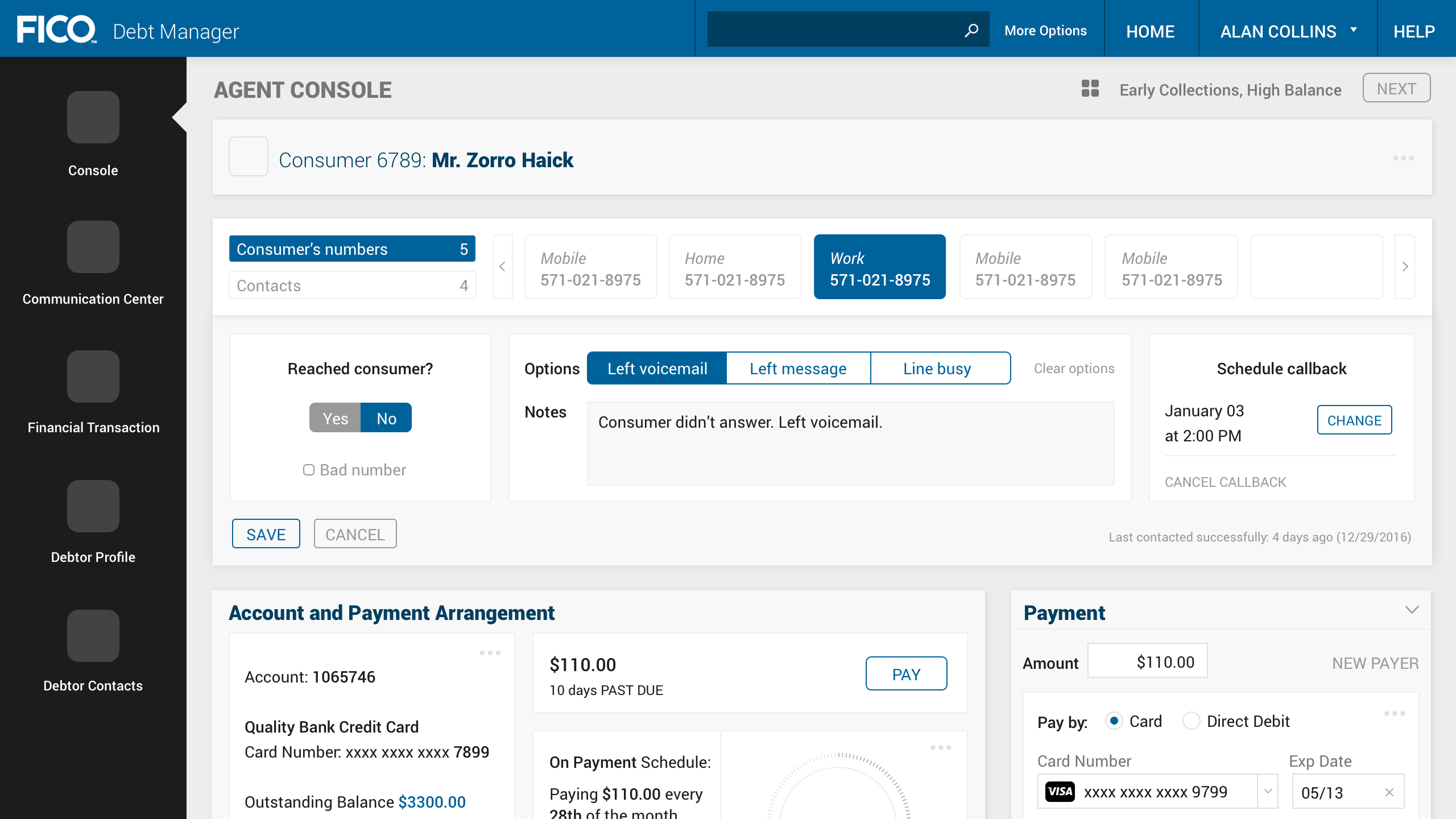1456x819 pixels.
Task: Select the first Mobile number card
Action: tap(590, 266)
